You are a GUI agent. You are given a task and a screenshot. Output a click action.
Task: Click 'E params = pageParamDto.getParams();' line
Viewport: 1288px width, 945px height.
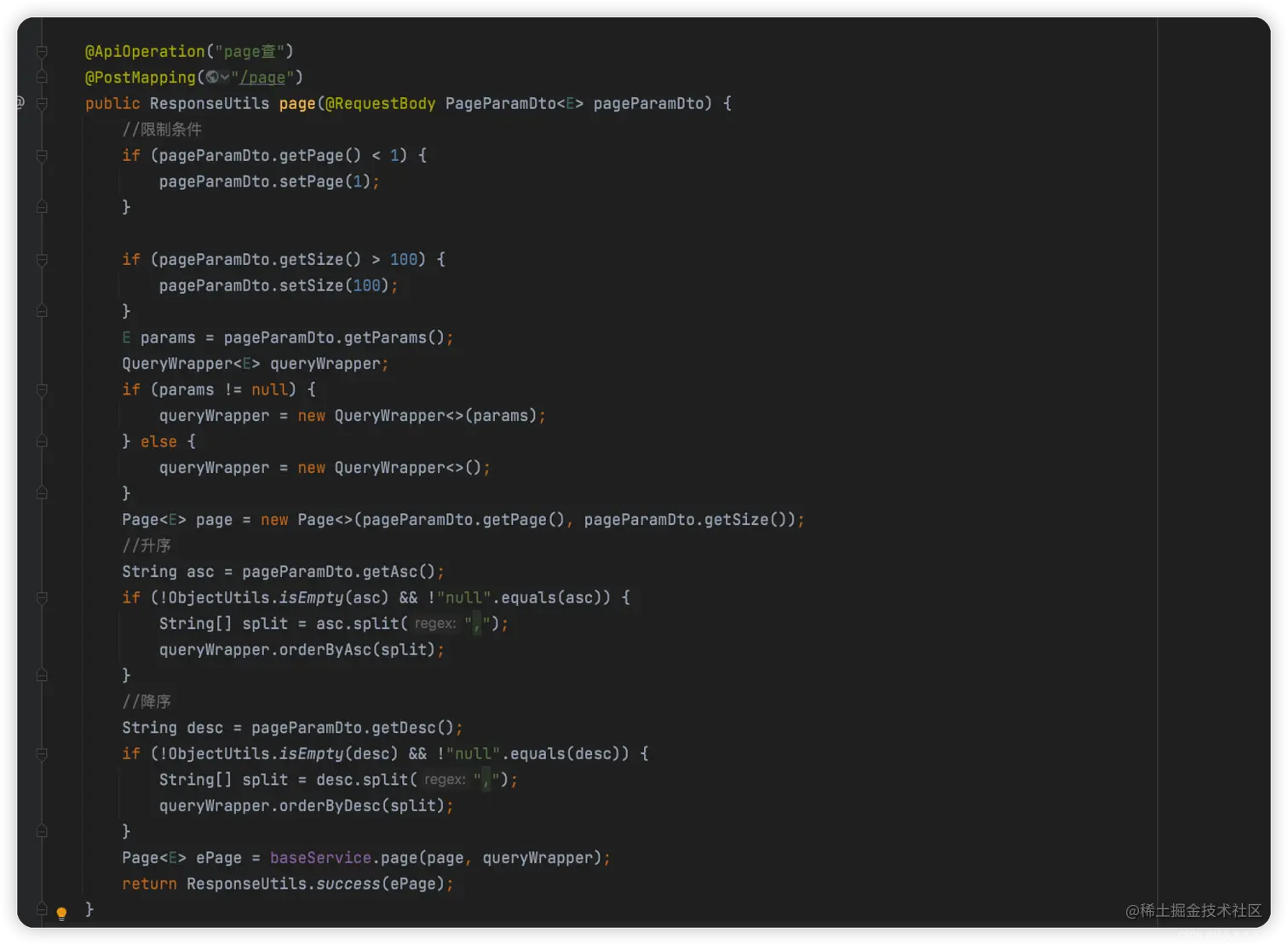(x=288, y=337)
